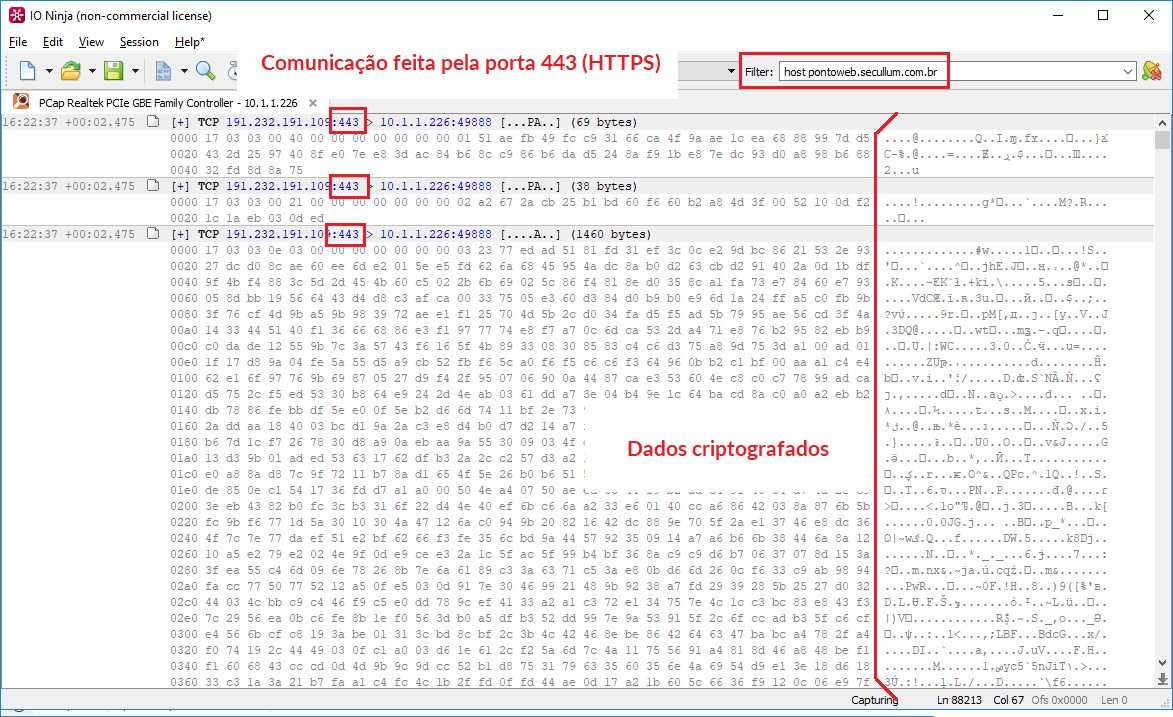Screen dimensions: 1173x717
Task: Click the Open folder toolbar icon
Action: 70,71
